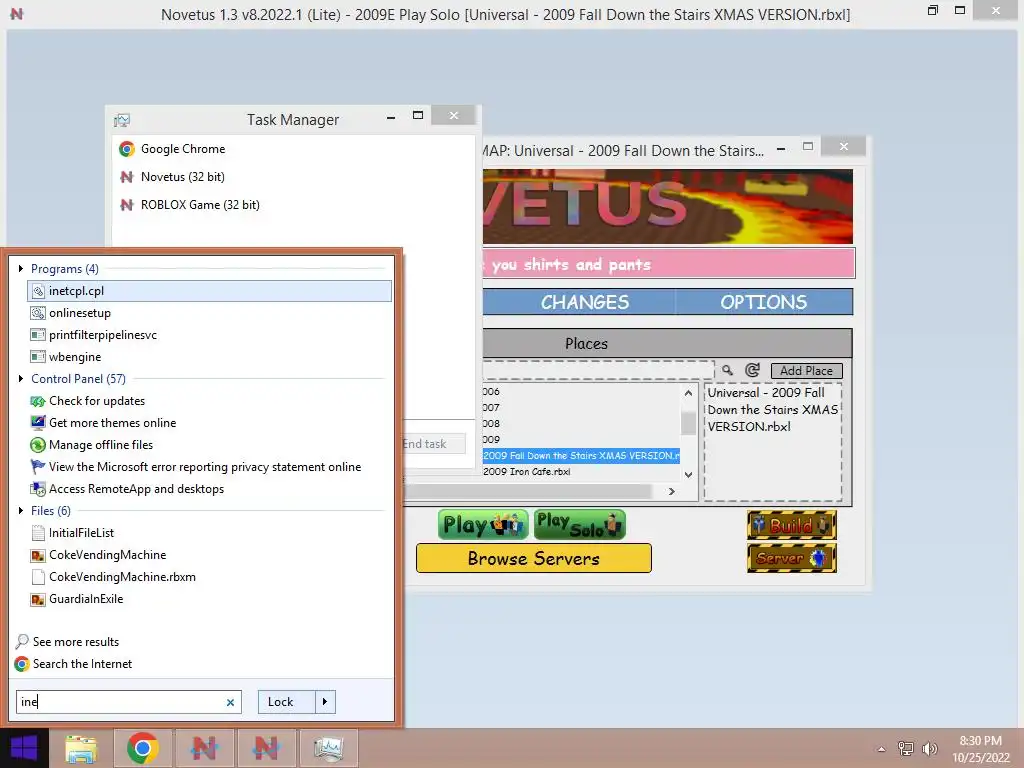Click the Novetus logo in title bar

click(17, 14)
